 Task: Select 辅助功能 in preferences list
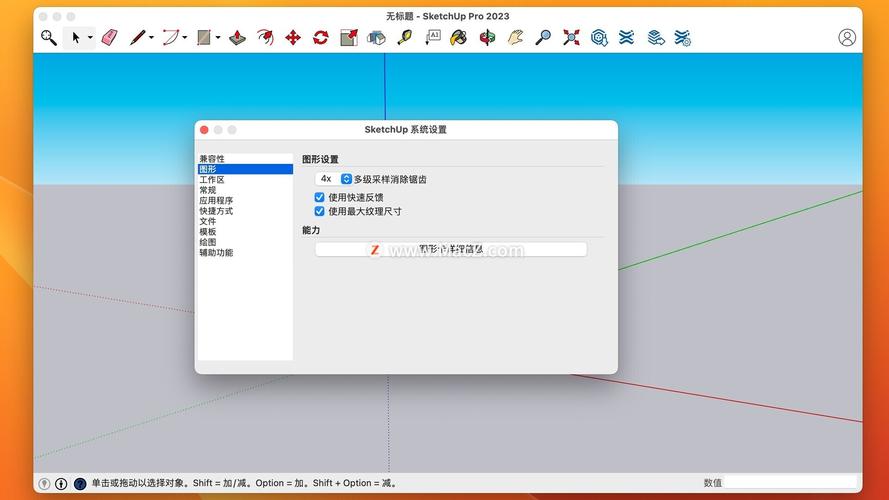[245, 253]
